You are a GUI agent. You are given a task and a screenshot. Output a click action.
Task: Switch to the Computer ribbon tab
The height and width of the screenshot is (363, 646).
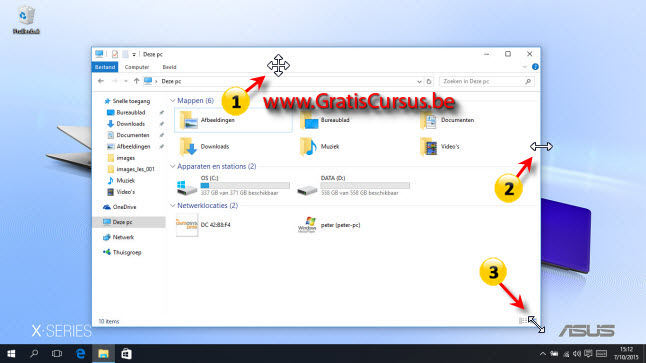tap(137, 67)
